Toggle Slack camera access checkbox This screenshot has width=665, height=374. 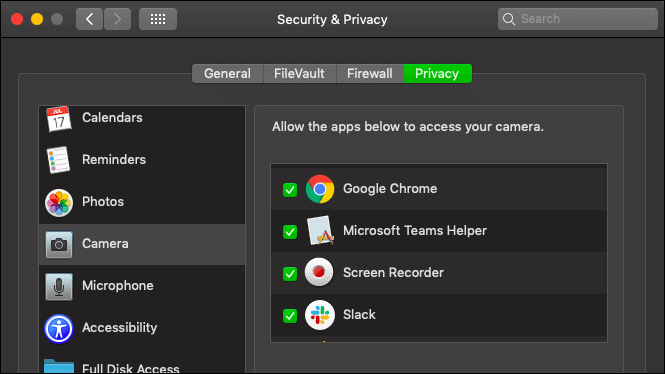(290, 315)
